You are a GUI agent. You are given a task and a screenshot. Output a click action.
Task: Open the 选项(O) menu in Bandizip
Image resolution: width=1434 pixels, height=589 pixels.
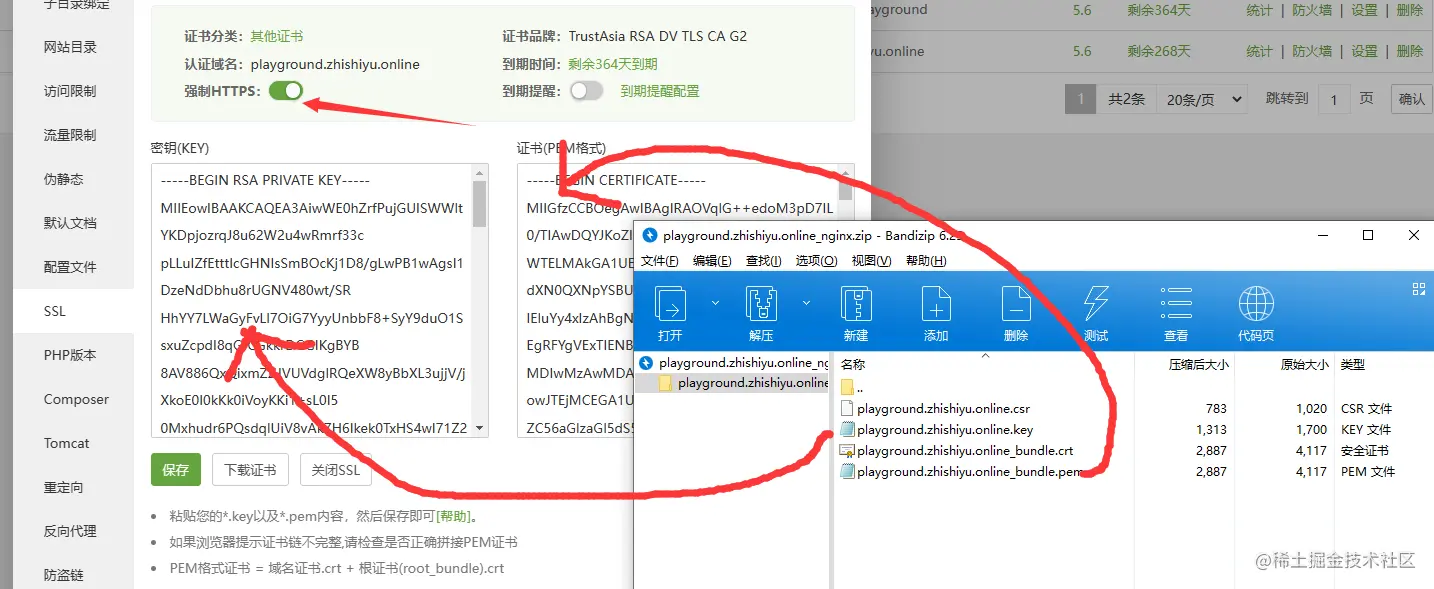click(817, 261)
